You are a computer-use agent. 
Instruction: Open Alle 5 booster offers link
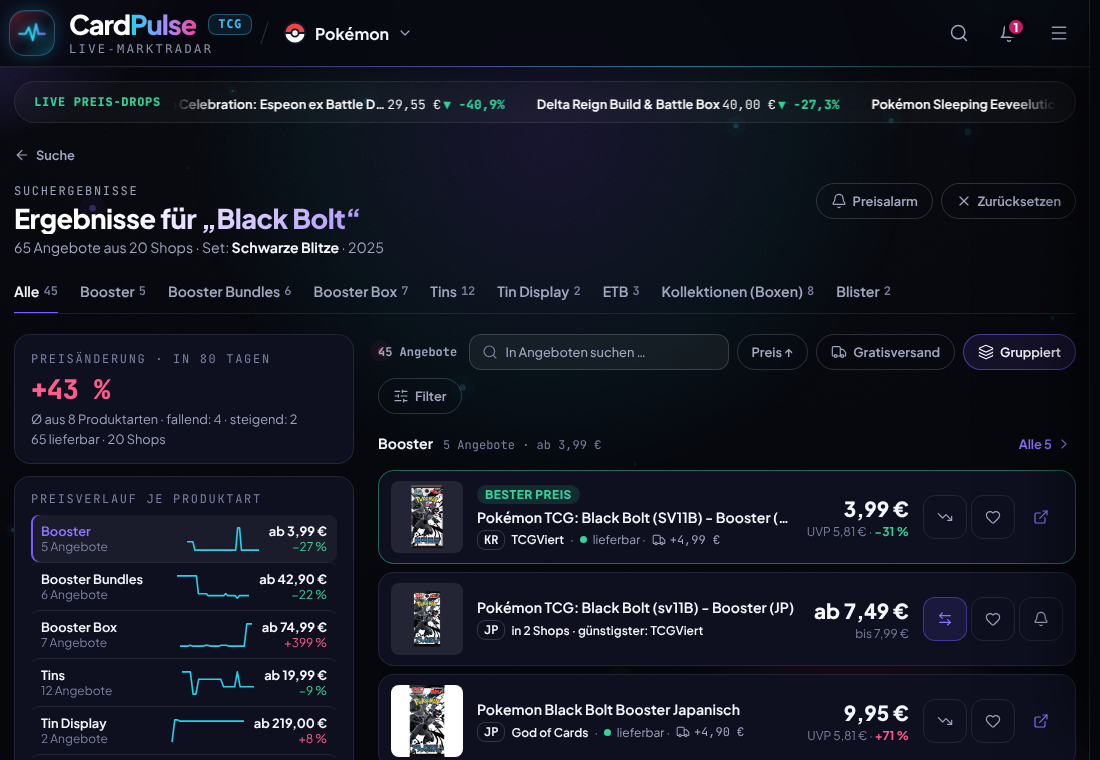coord(1043,444)
